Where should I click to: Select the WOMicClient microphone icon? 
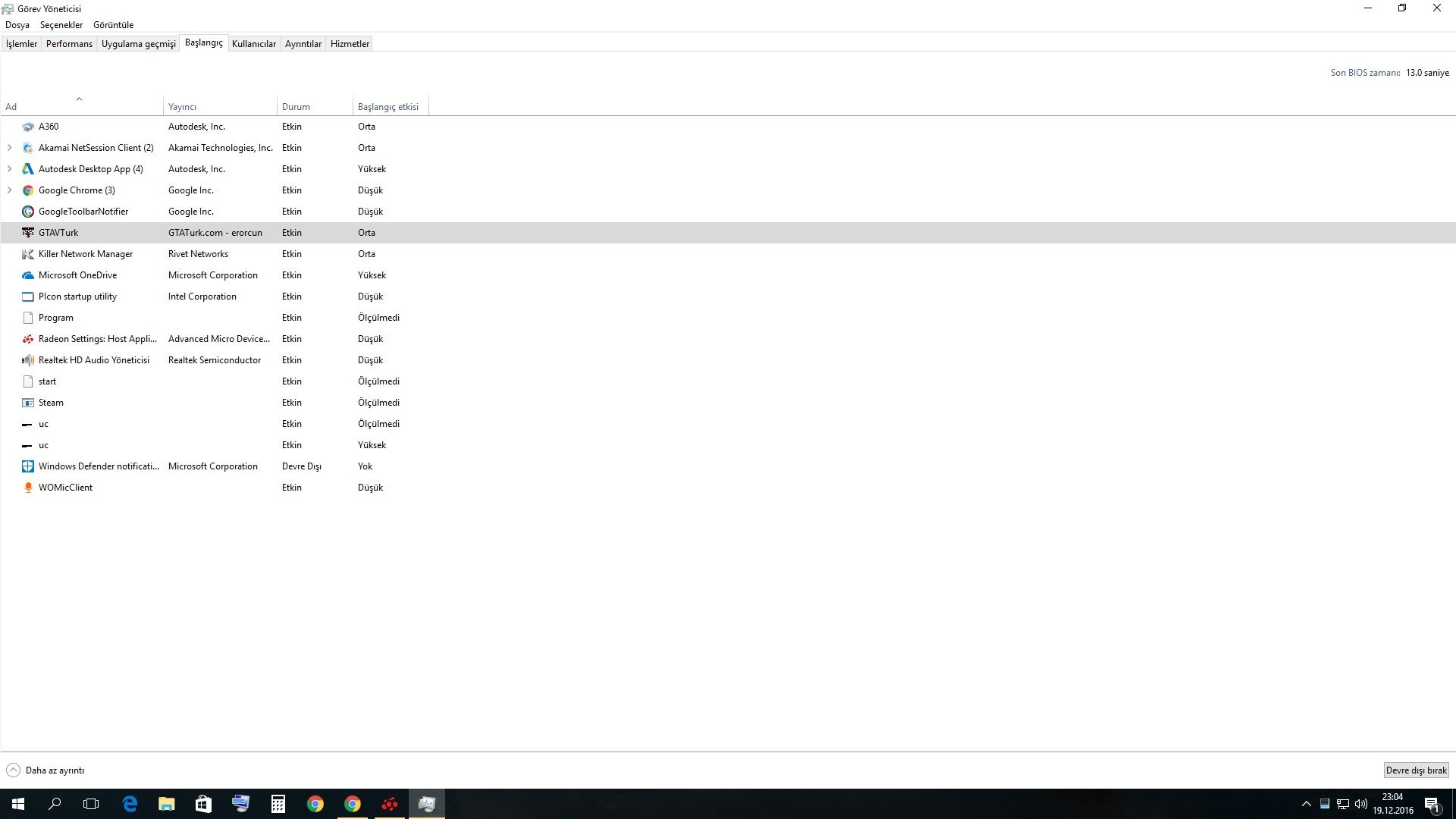[x=28, y=488]
